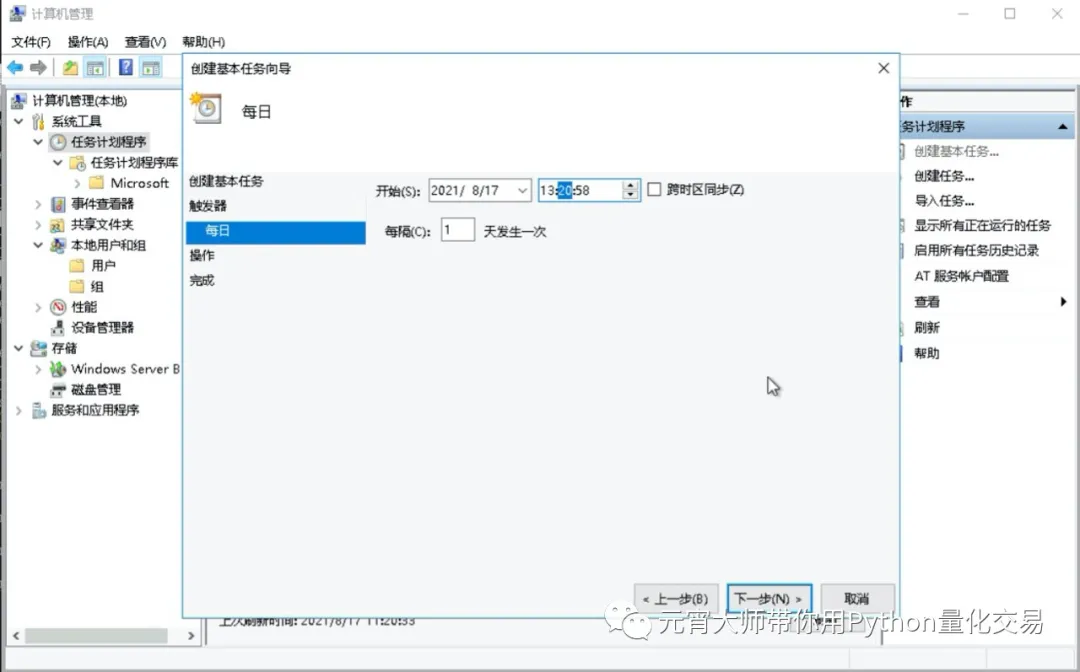This screenshot has height=672, width=1080.
Task: Click 刷新 in actions pane
Action: 926,328
